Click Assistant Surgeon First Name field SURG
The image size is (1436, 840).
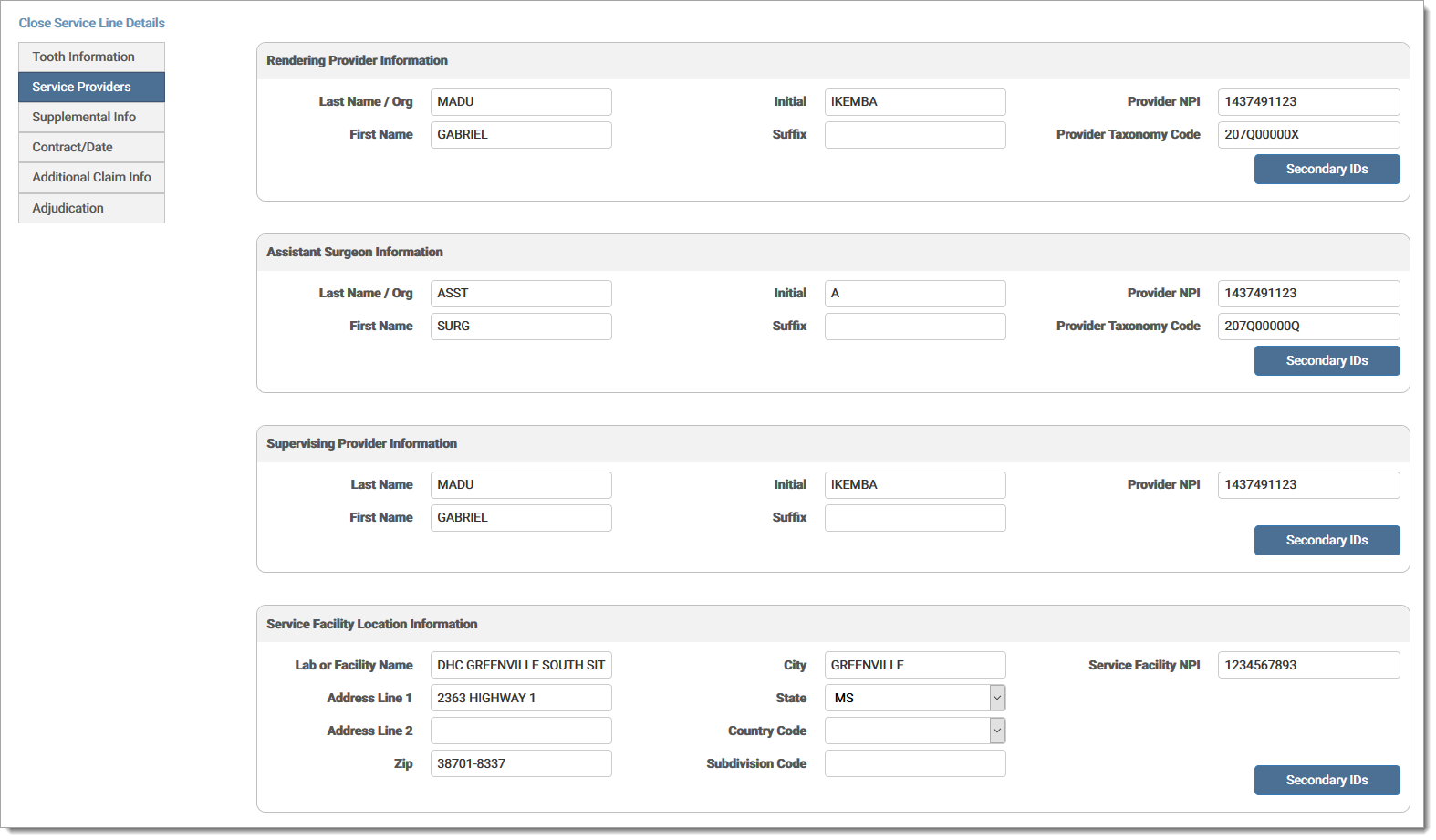click(x=521, y=327)
